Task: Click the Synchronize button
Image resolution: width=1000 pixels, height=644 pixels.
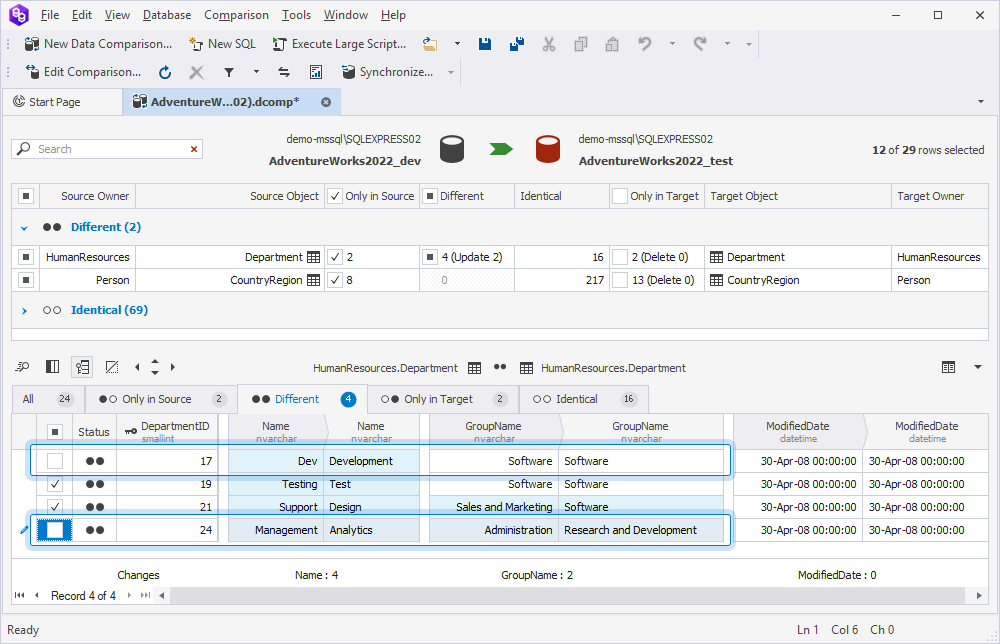Action: pos(388,72)
